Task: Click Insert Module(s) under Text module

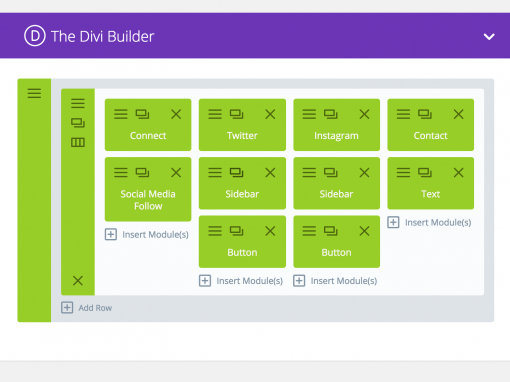Action: 429,222
